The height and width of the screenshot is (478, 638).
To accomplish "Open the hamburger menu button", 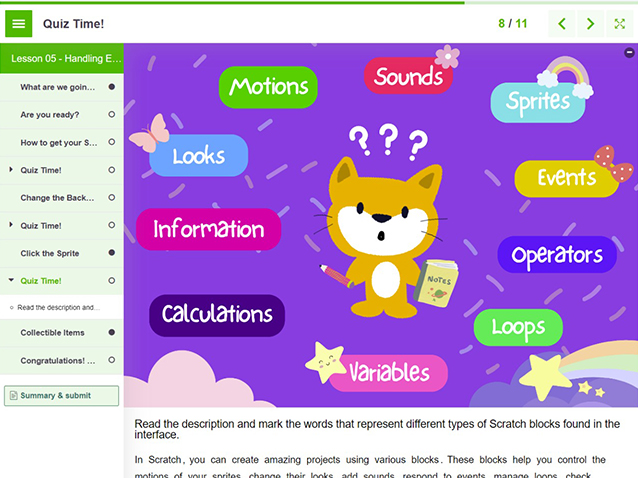I will click(x=19, y=23).
